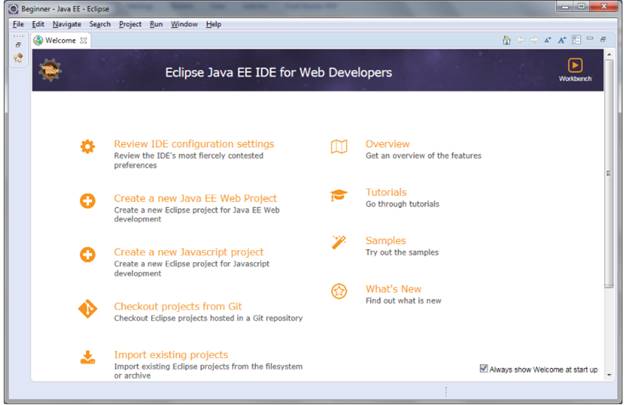The image size is (624, 405).
Task: Toggle Always show Welcome at start up
Action: (x=484, y=368)
